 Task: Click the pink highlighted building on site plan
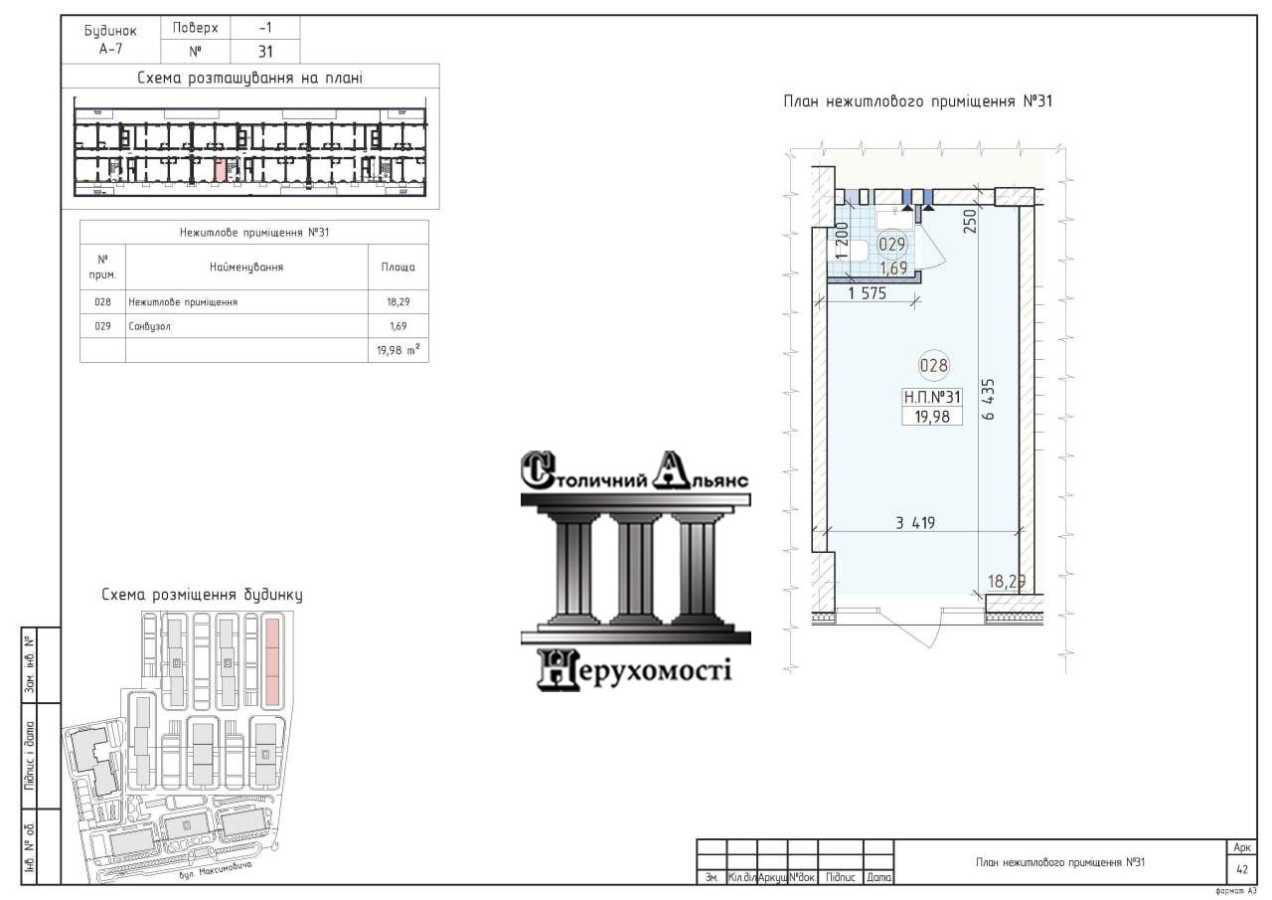tap(273, 660)
